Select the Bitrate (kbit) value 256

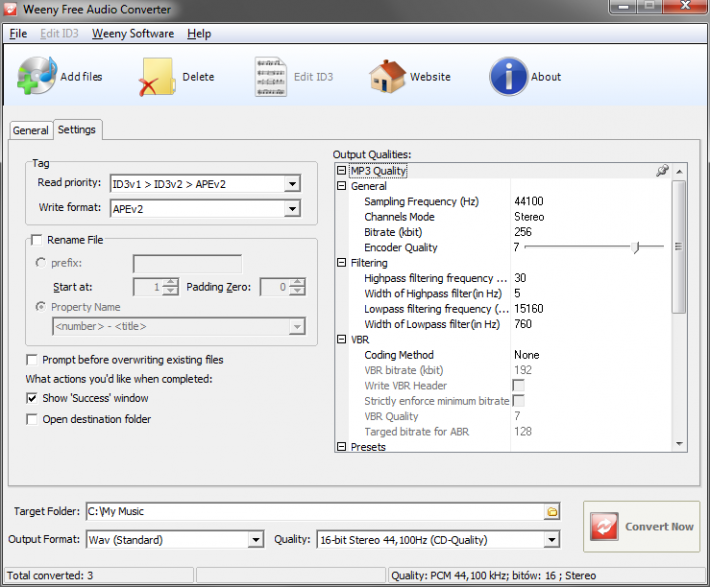(523, 232)
